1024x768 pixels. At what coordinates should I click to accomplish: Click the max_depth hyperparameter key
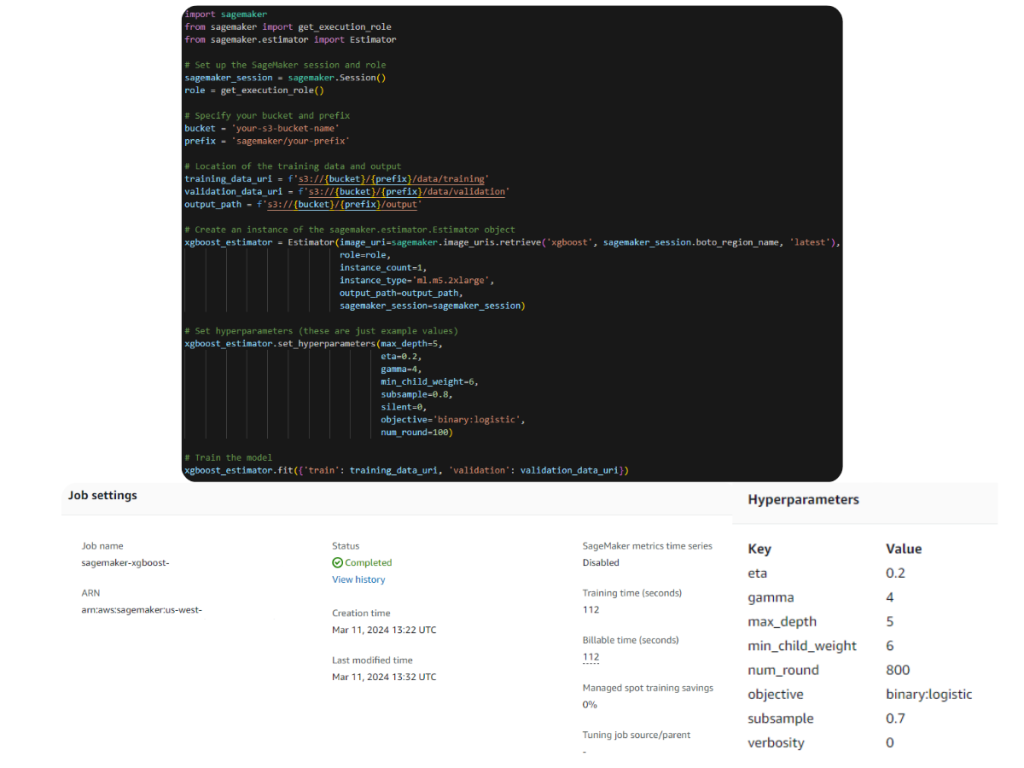click(782, 622)
